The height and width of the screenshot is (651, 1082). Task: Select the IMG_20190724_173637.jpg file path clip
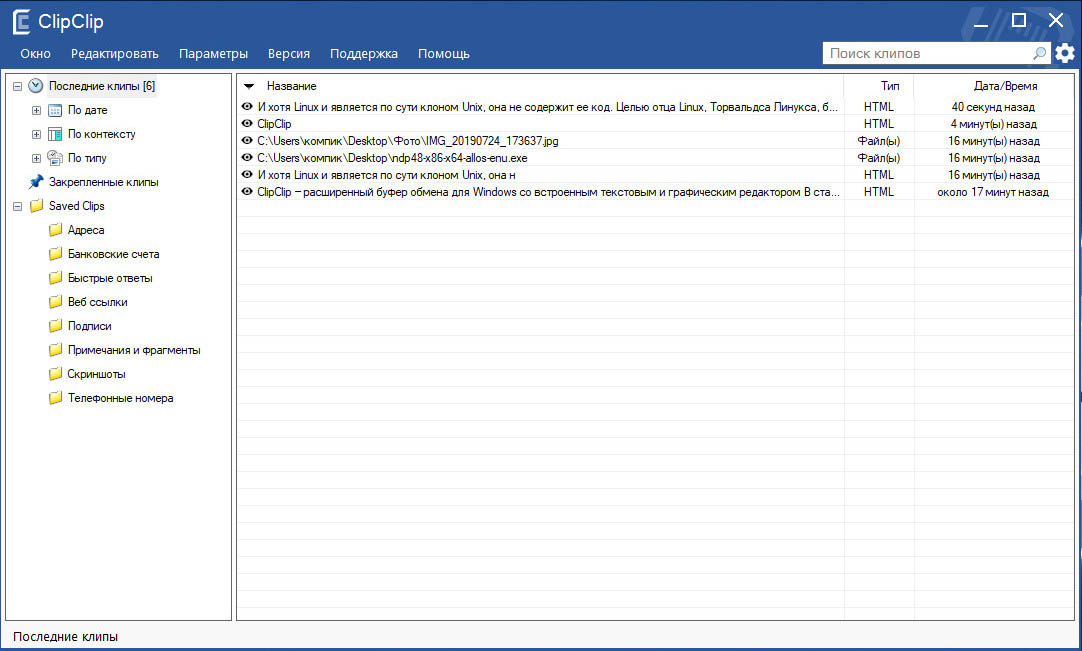(408, 141)
